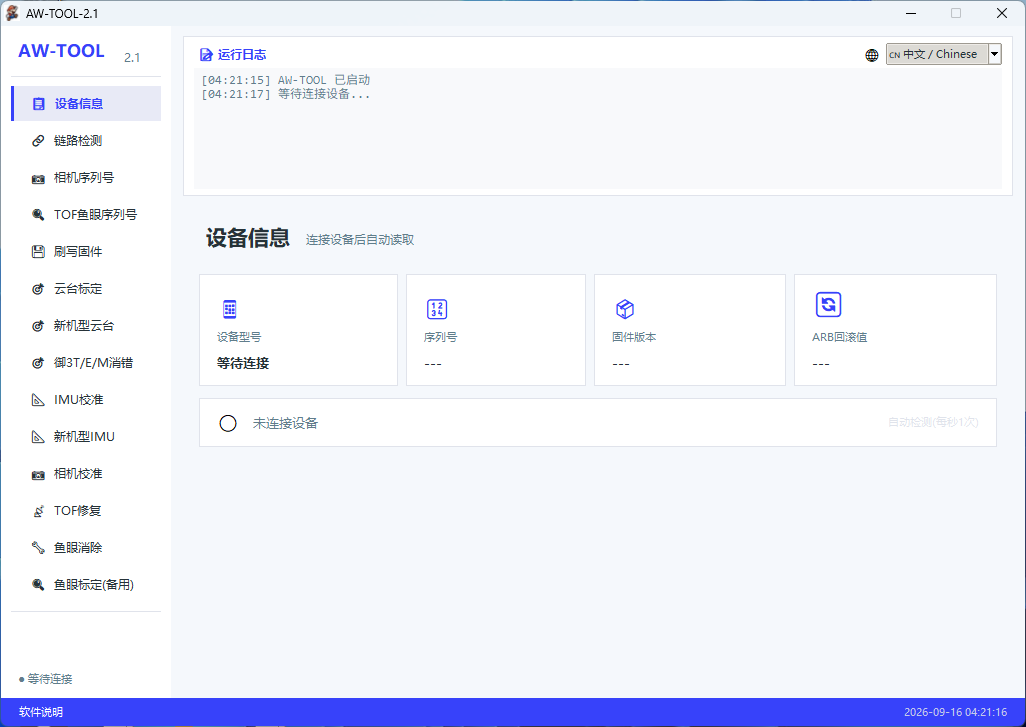Click the 等待连接 sidebar status
The width and height of the screenshot is (1026, 727).
pos(46,679)
